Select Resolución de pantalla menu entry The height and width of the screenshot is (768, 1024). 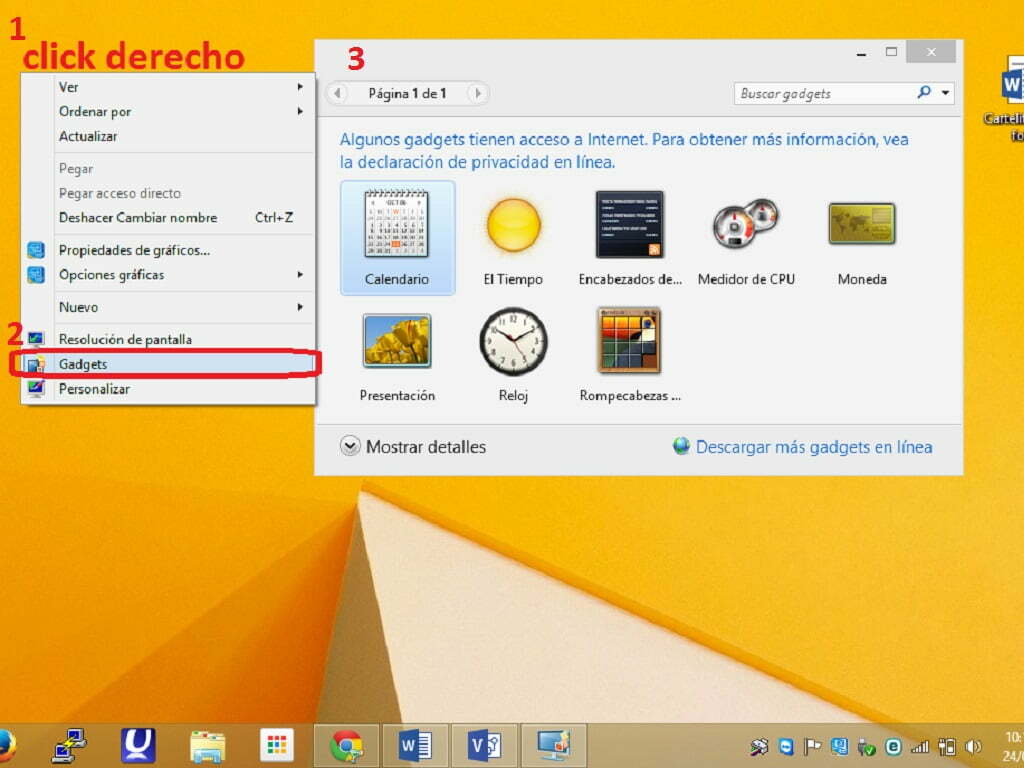point(125,339)
